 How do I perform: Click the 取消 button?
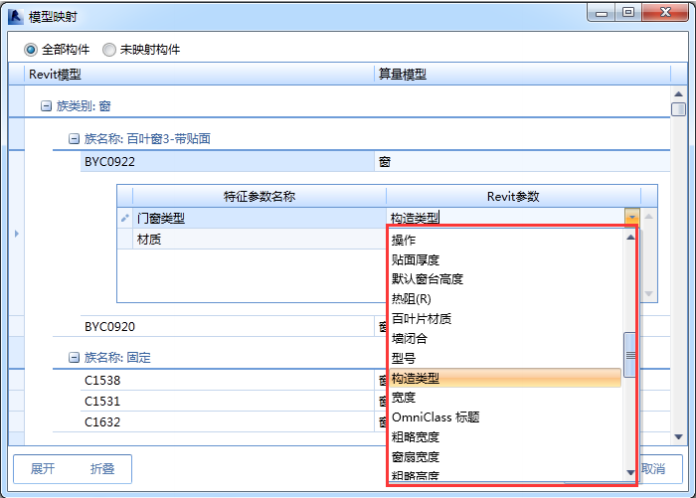click(x=653, y=469)
